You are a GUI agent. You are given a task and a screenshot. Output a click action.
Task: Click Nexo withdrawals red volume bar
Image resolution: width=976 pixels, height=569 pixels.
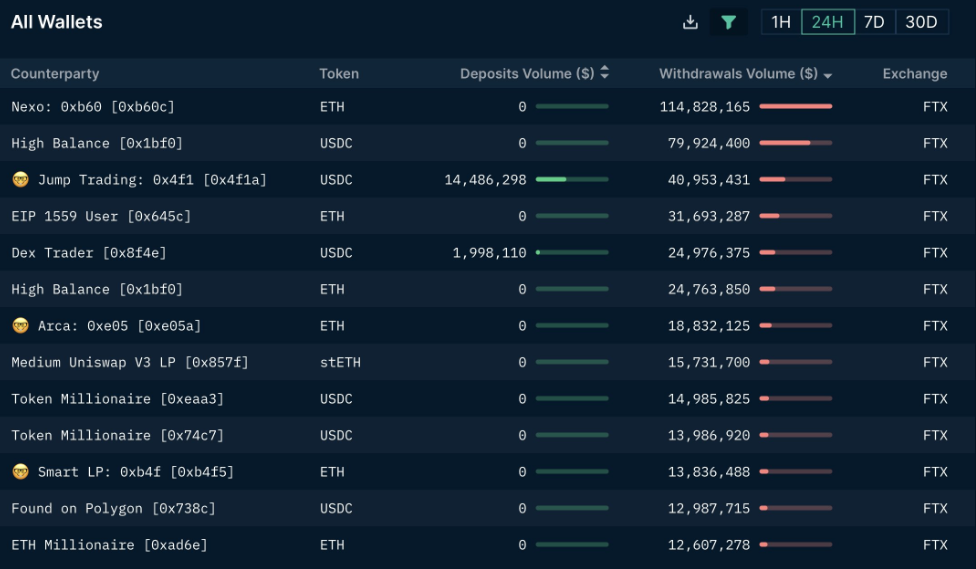(795, 106)
